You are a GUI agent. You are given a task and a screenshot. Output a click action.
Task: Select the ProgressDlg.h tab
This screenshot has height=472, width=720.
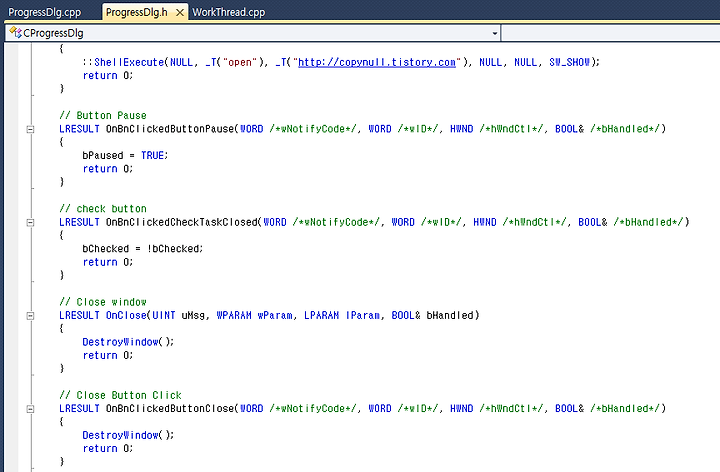pyautogui.click(x=136, y=12)
